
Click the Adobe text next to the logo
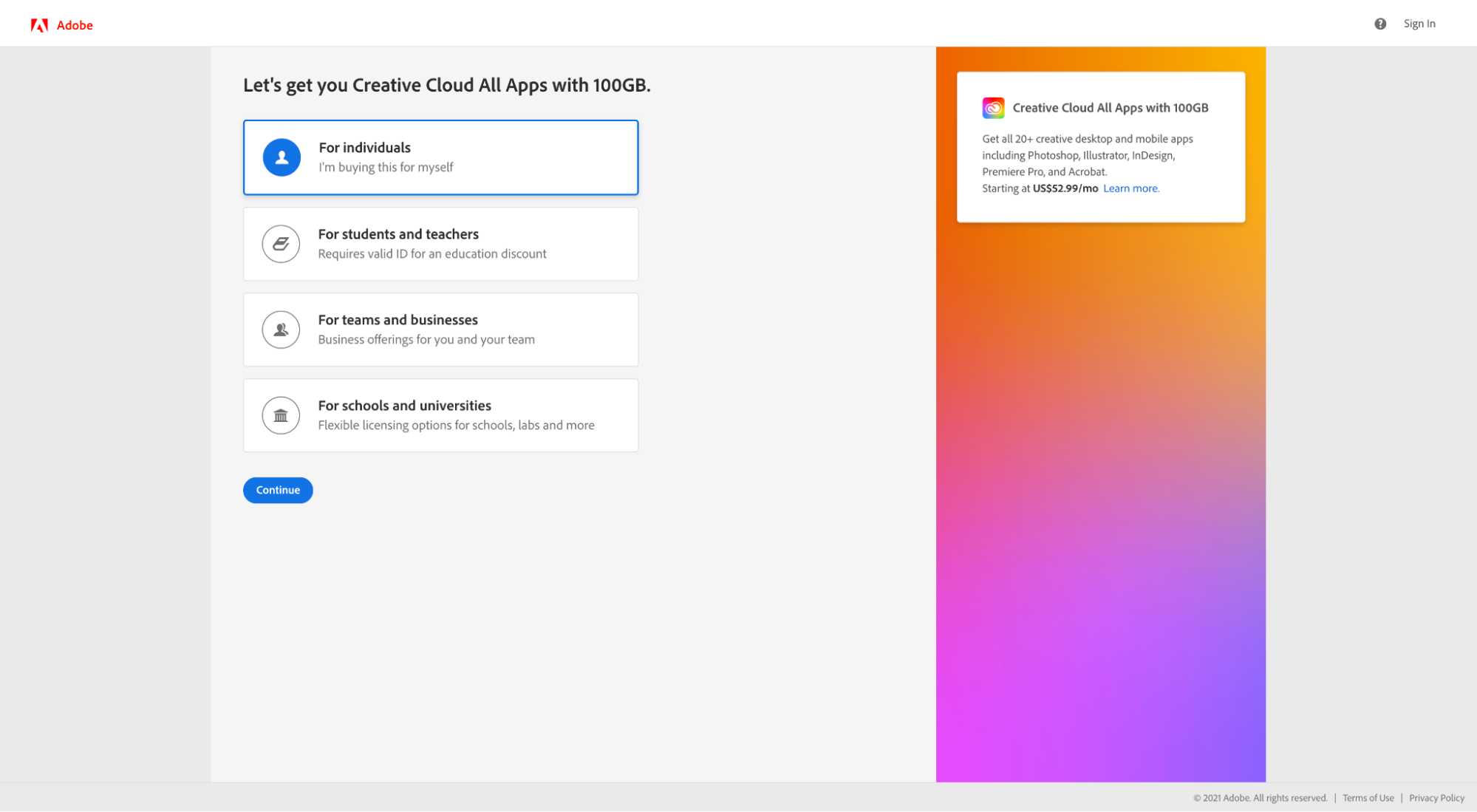(x=74, y=24)
